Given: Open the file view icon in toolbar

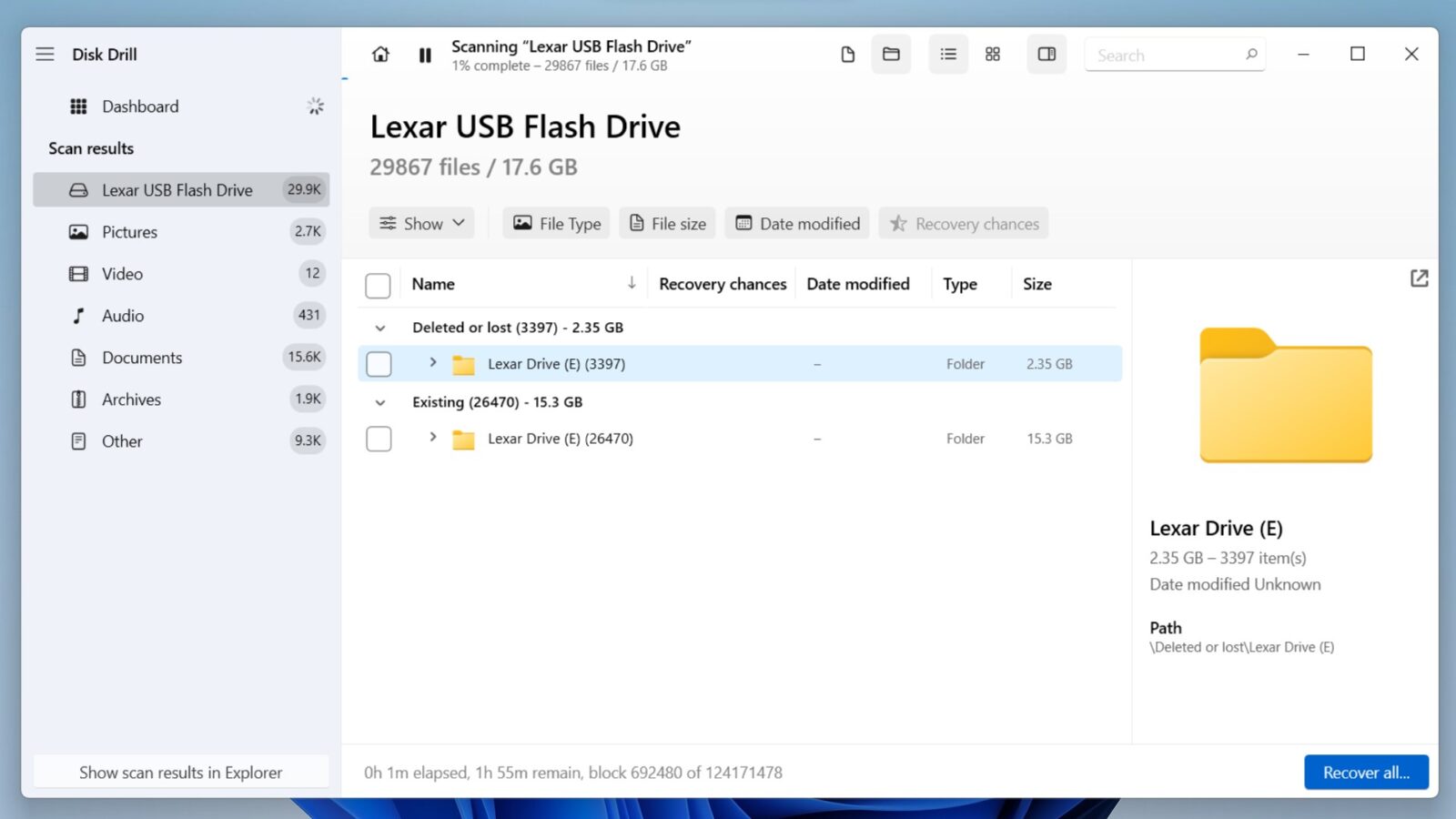Looking at the screenshot, I should click(x=847, y=55).
